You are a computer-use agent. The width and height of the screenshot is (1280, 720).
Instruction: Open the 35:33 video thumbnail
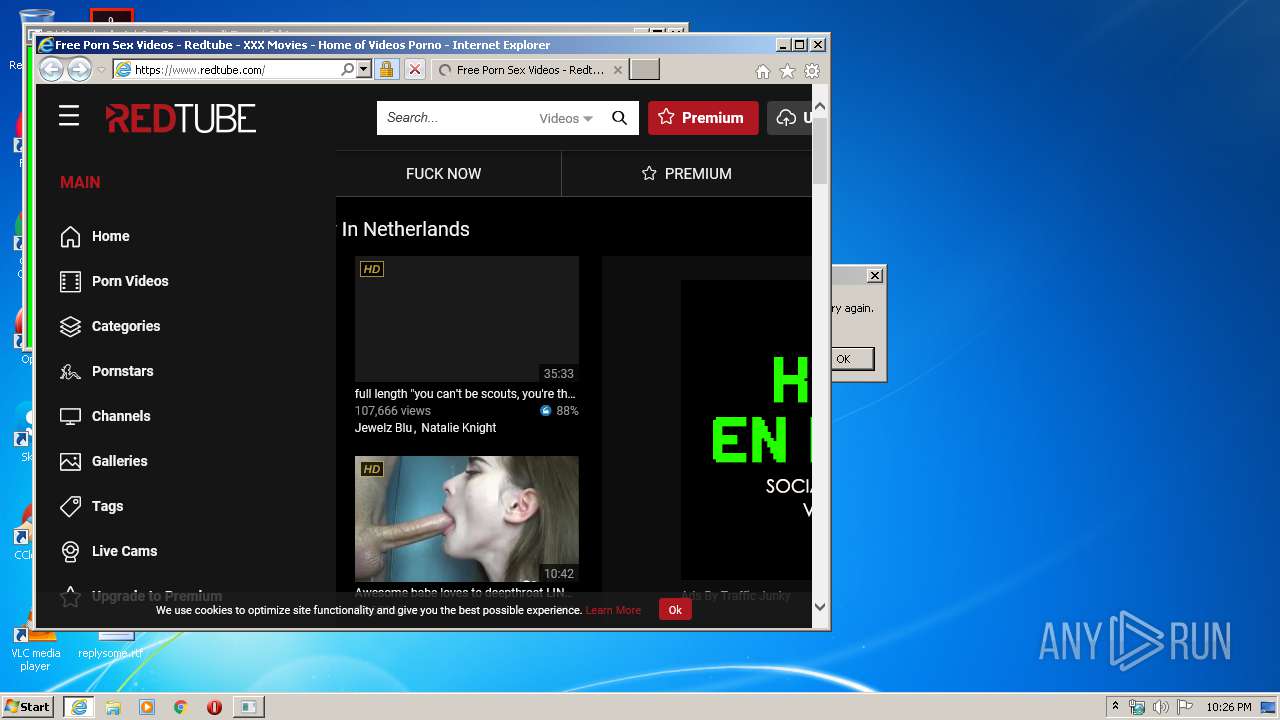[x=467, y=319]
